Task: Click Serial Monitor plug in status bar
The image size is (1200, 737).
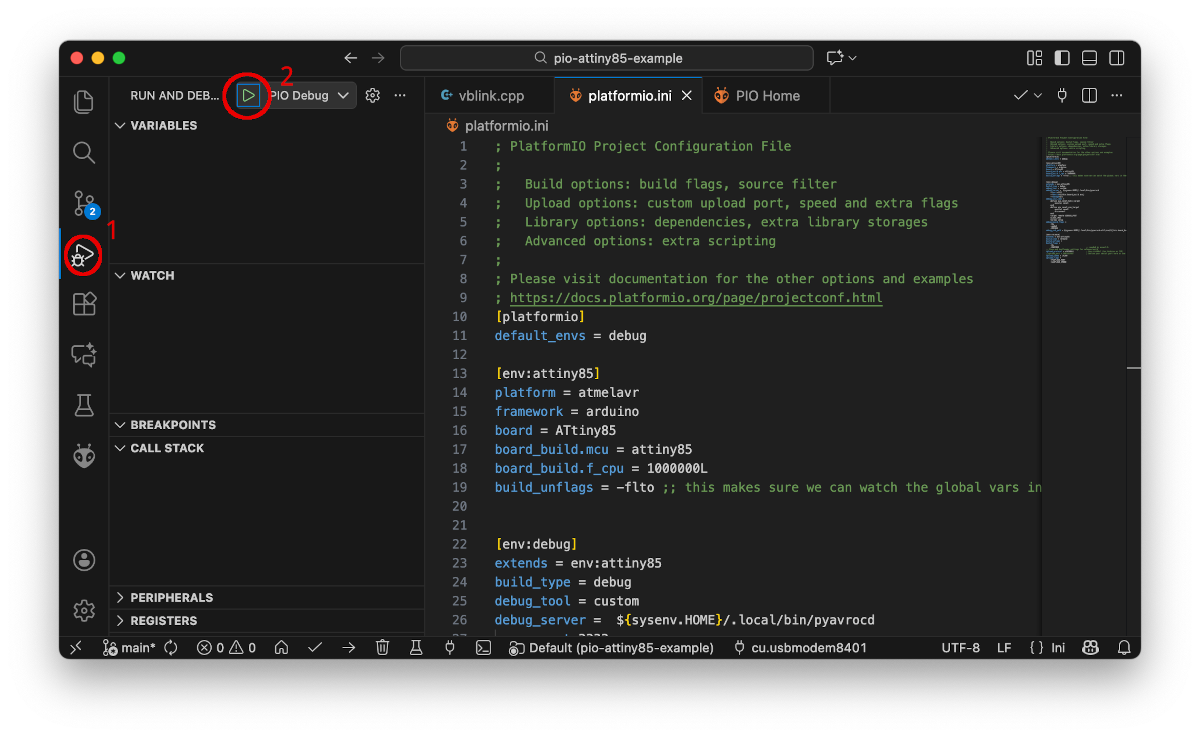Action: click(449, 648)
